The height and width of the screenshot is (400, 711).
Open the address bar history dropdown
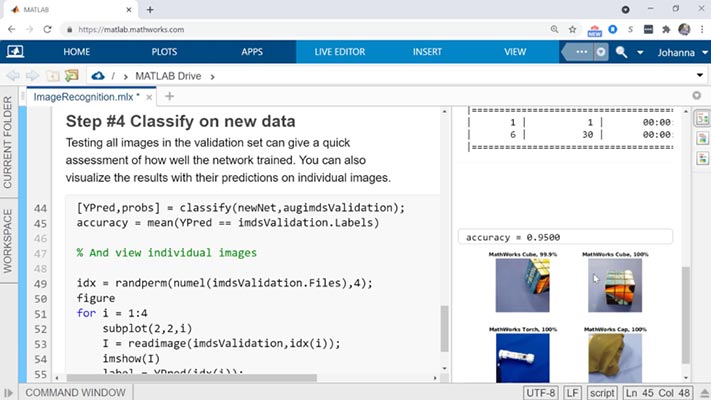click(700, 75)
